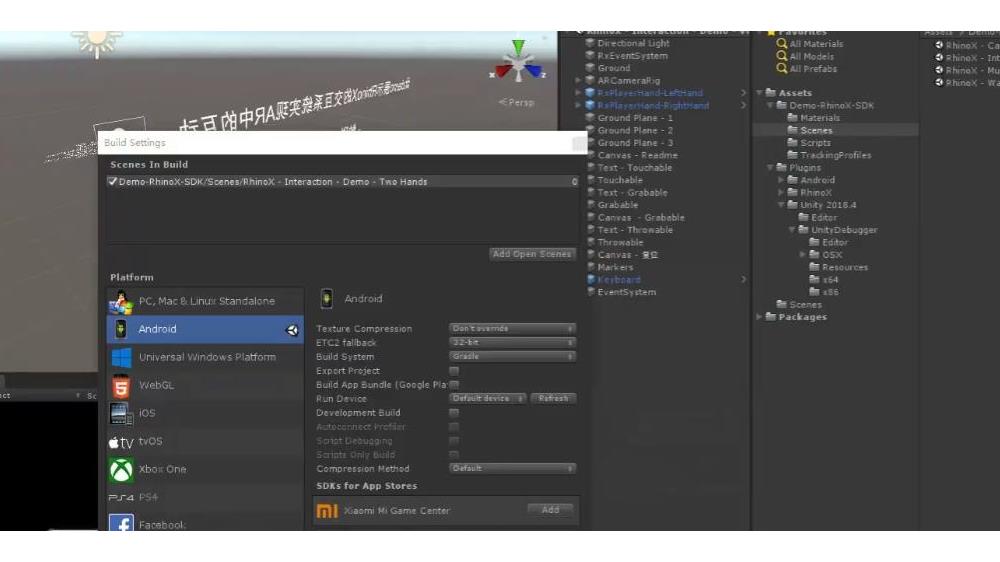Select Throwable object in hierarchy
This screenshot has width=1000, height=562.
621,243
